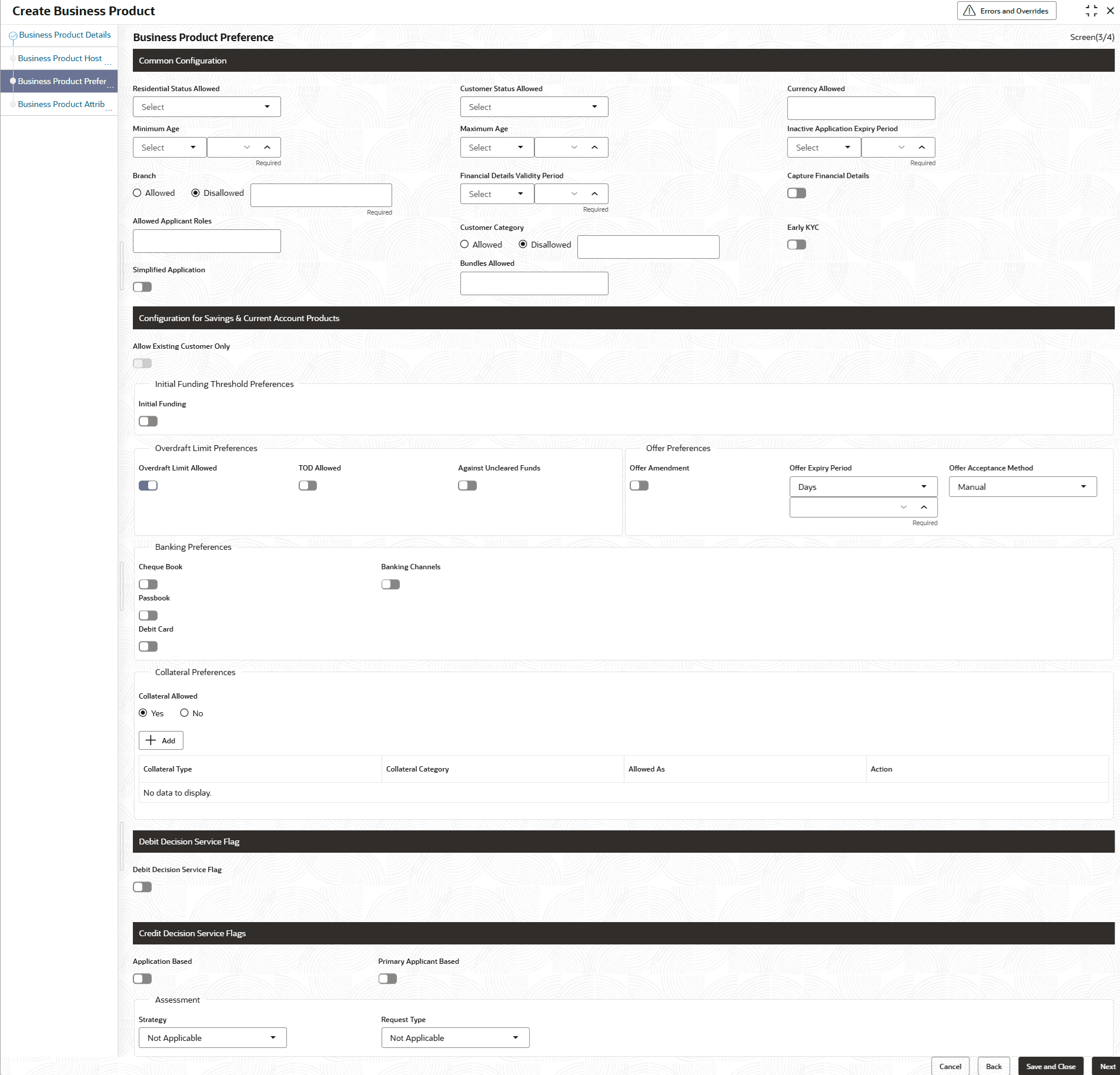Toggle Capture Financial Details switch

[797, 193]
